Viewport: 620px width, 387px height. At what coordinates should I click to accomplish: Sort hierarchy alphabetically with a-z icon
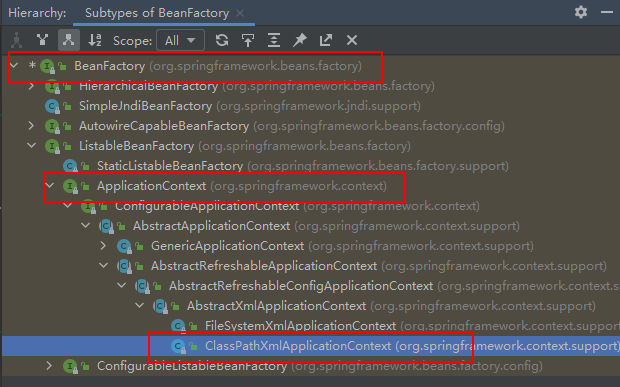tap(95, 40)
